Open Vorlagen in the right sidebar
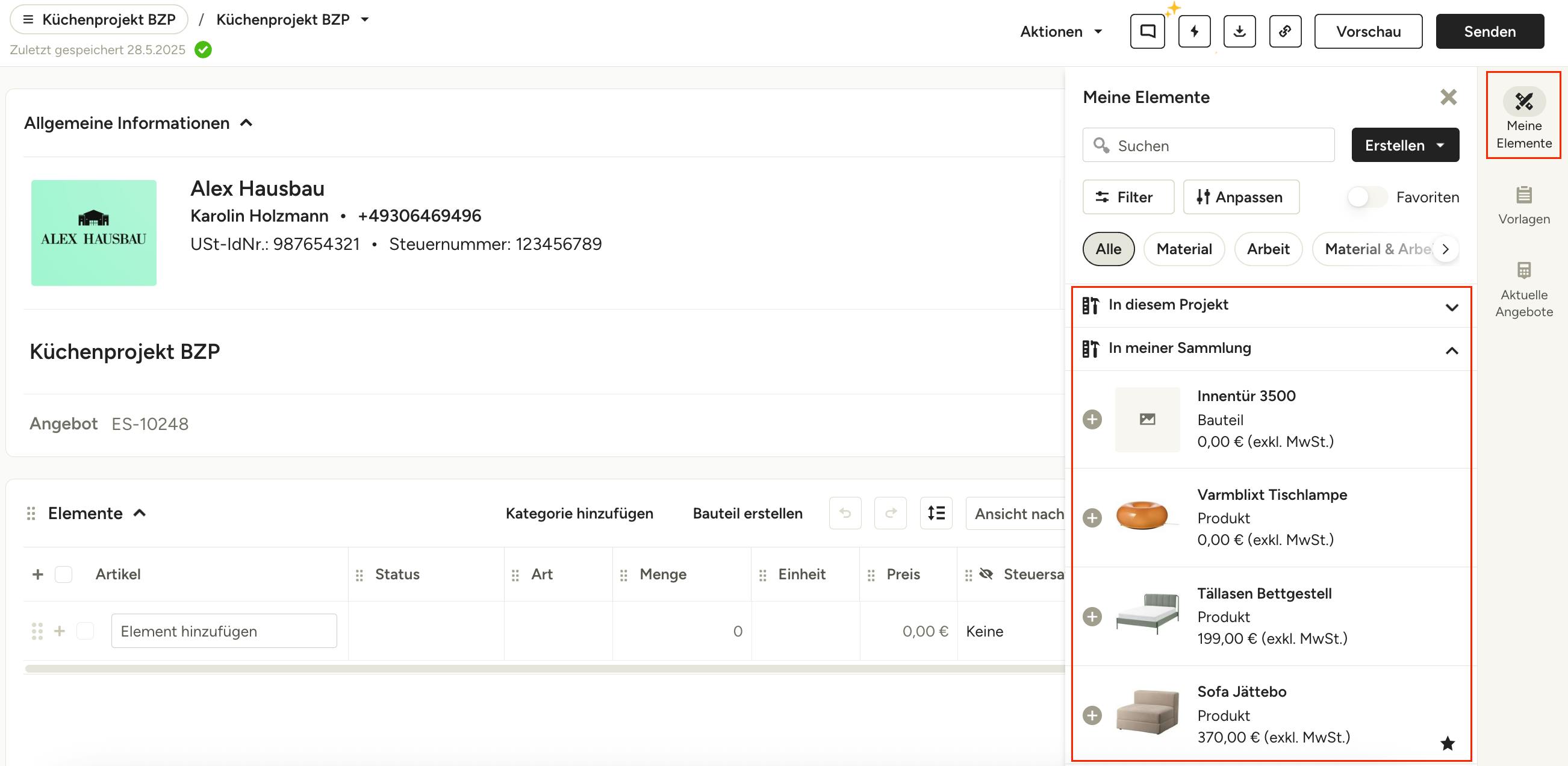Screen dimensions: 1568x766 [1523, 205]
